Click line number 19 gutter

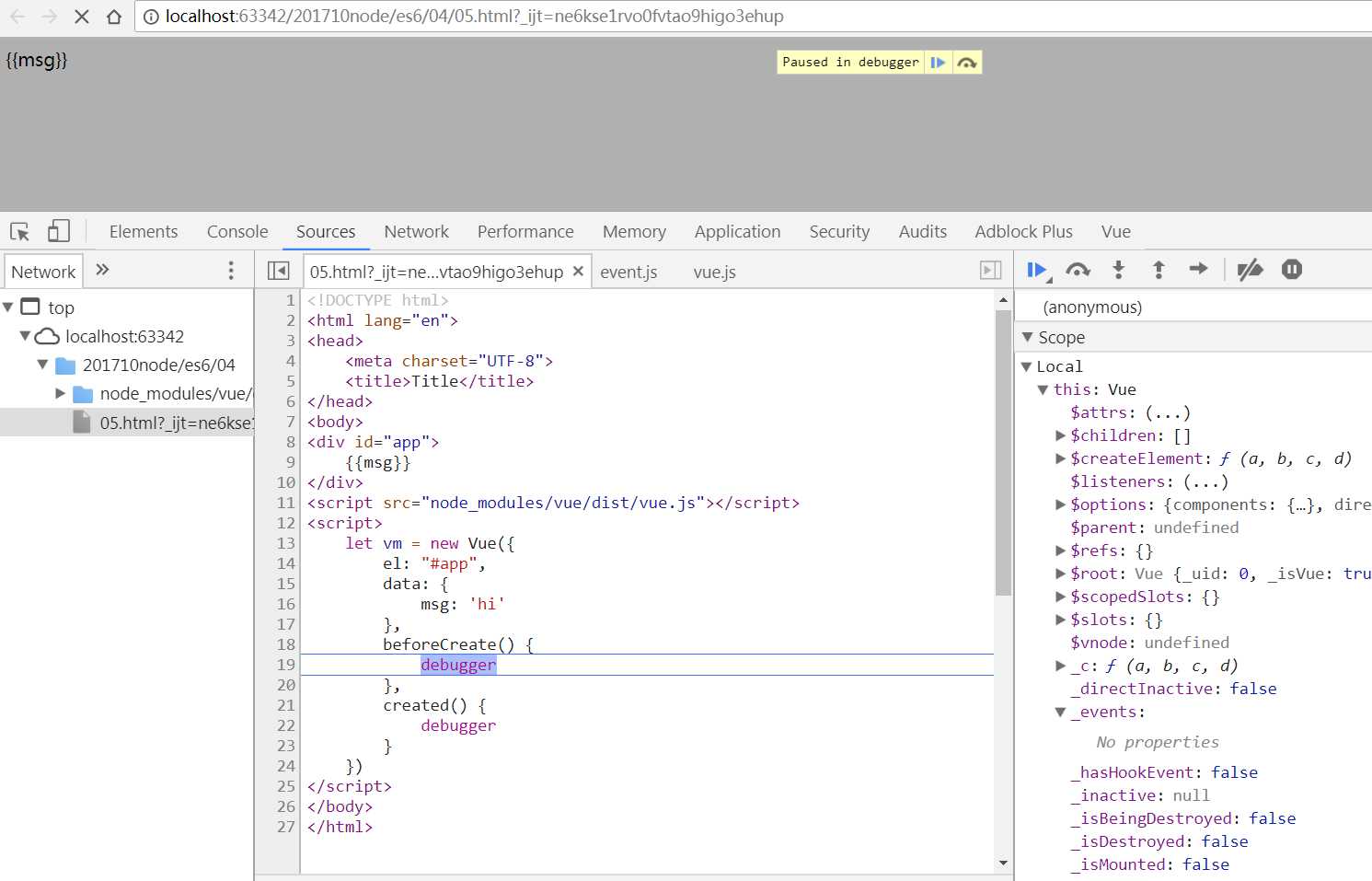[x=286, y=665]
